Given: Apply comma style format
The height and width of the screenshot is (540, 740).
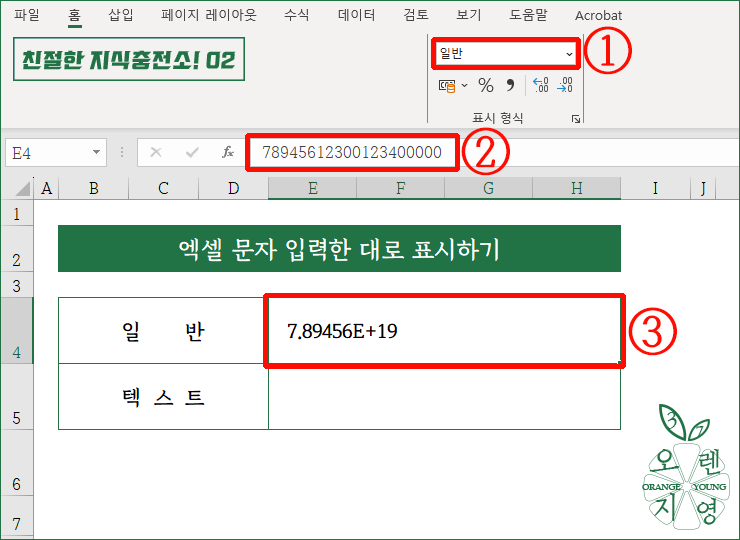Looking at the screenshot, I should 510,85.
